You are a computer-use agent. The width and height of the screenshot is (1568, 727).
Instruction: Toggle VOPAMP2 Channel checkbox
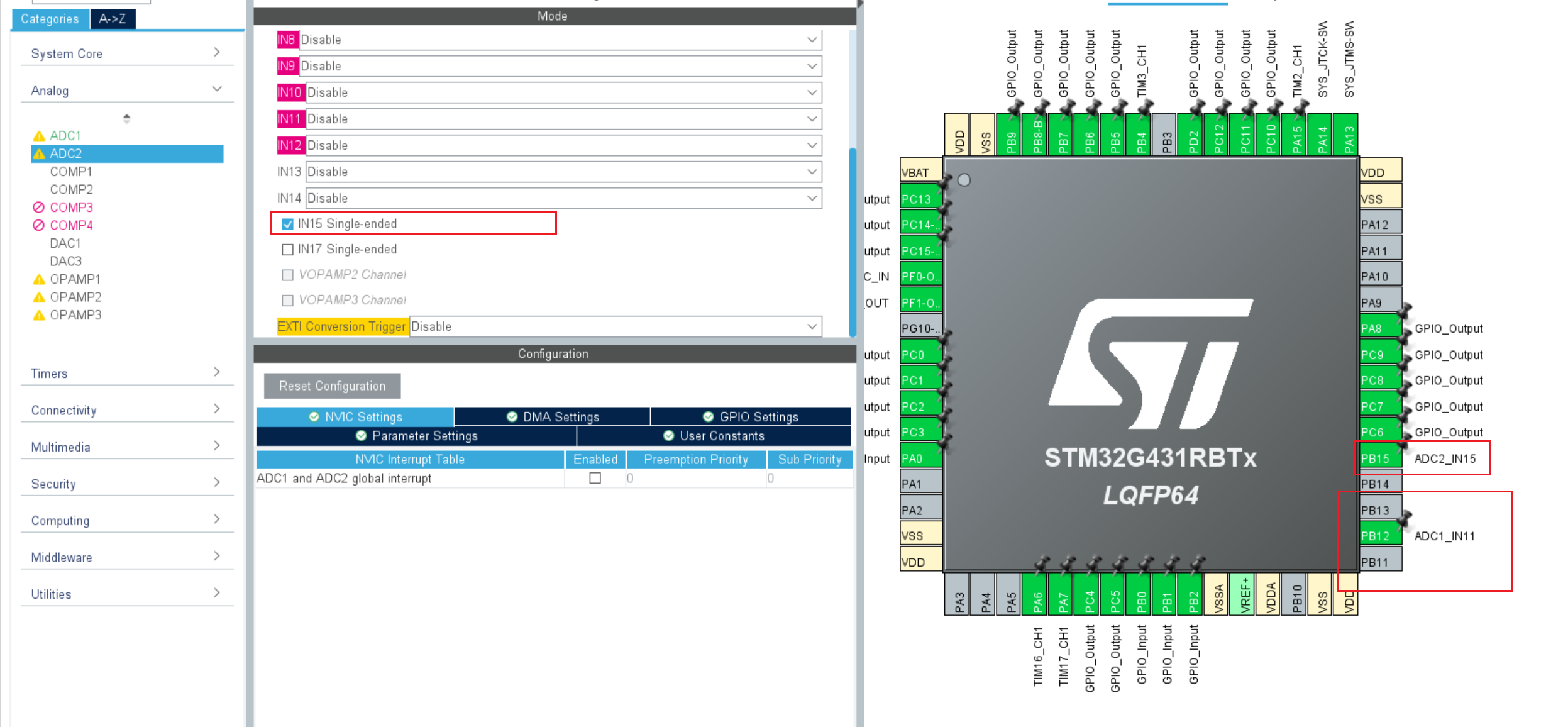pos(287,275)
